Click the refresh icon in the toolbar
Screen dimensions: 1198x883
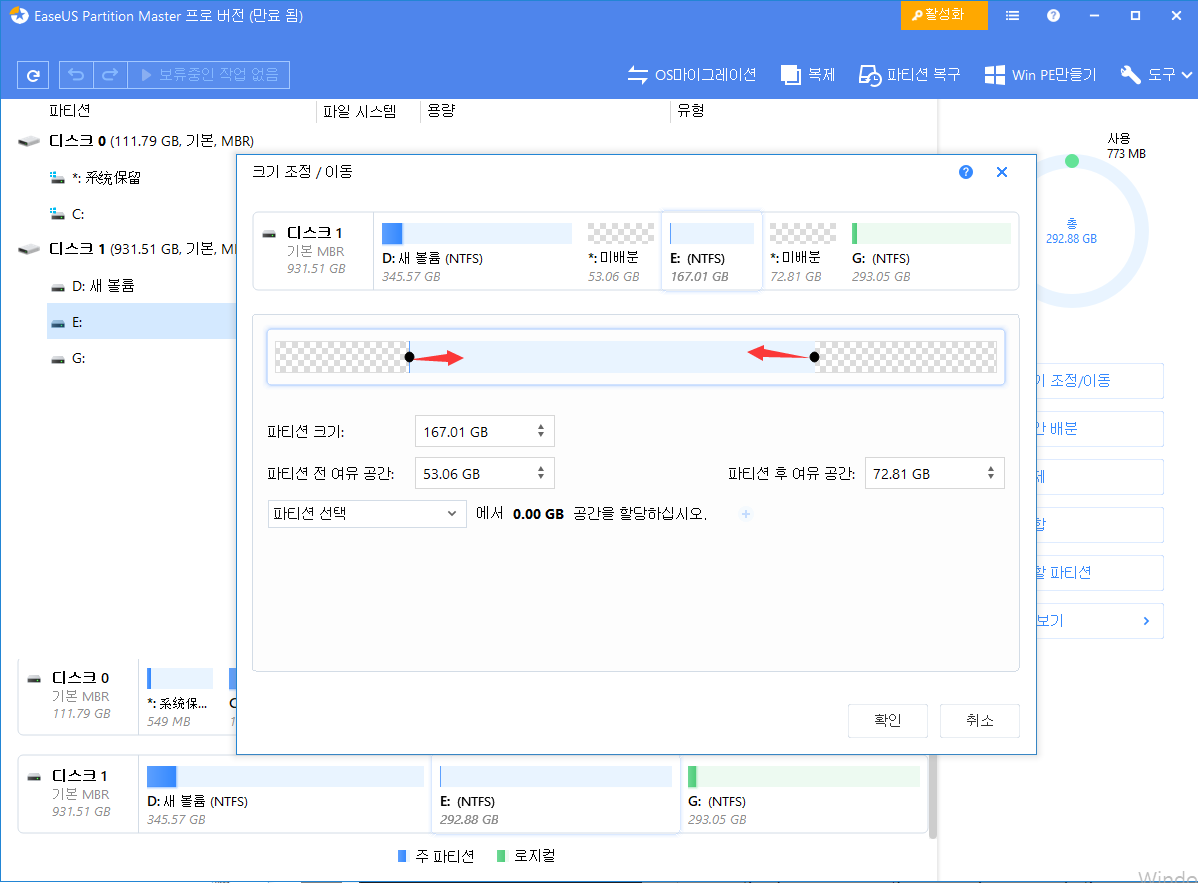tap(33, 74)
